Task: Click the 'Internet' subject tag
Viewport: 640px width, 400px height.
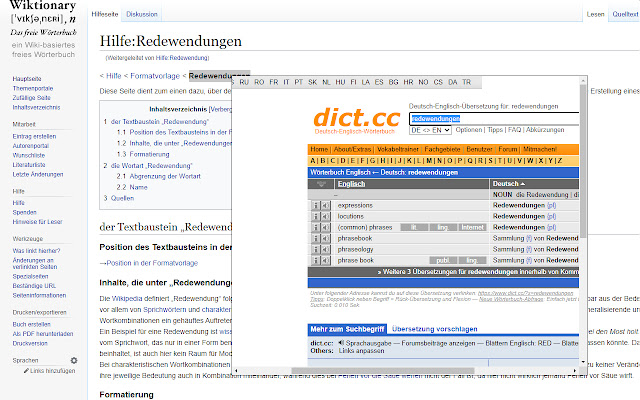Action: pyautogui.click(x=472, y=227)
